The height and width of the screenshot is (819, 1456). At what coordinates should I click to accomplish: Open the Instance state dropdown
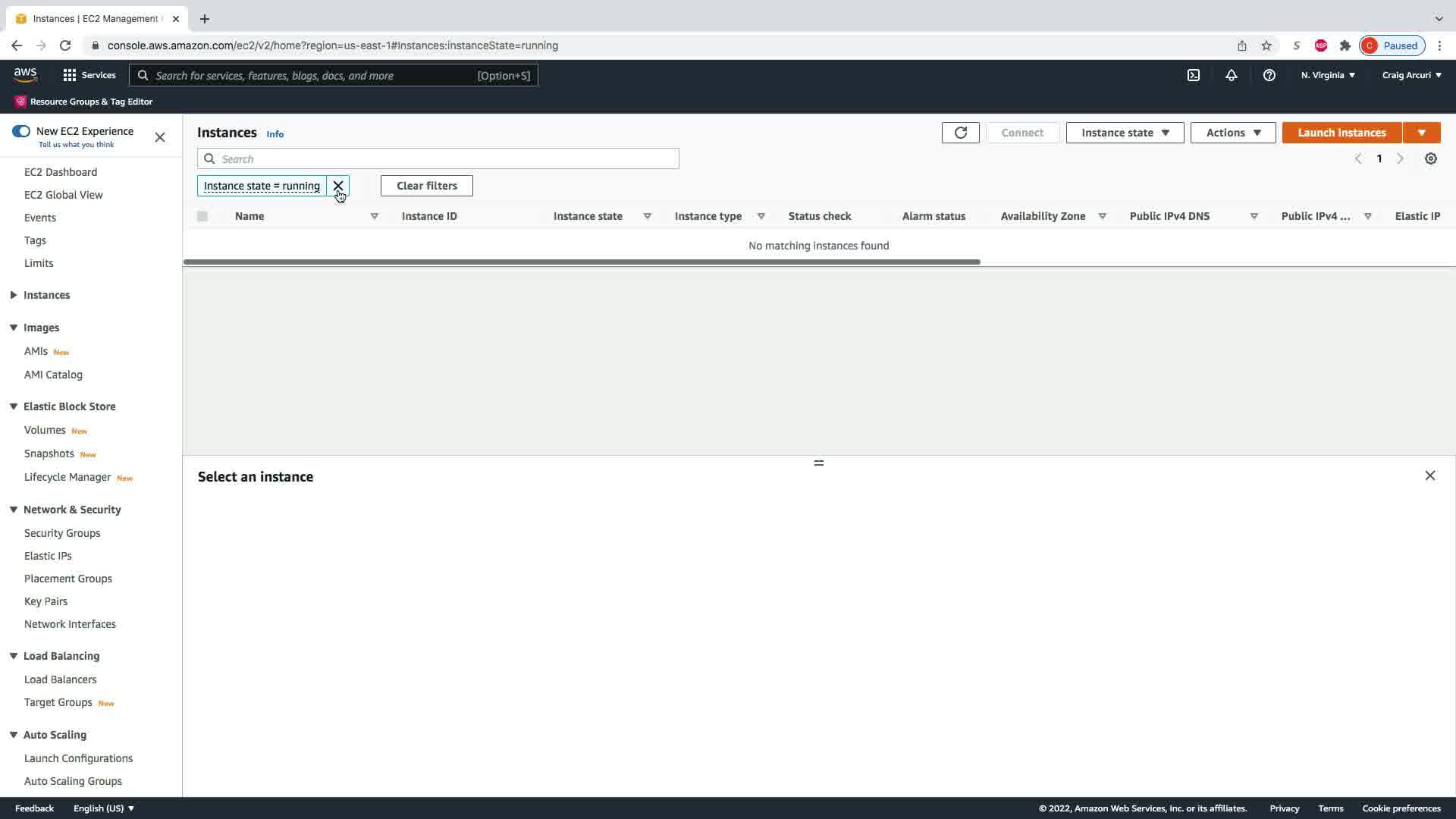(x=1125, y=133)
